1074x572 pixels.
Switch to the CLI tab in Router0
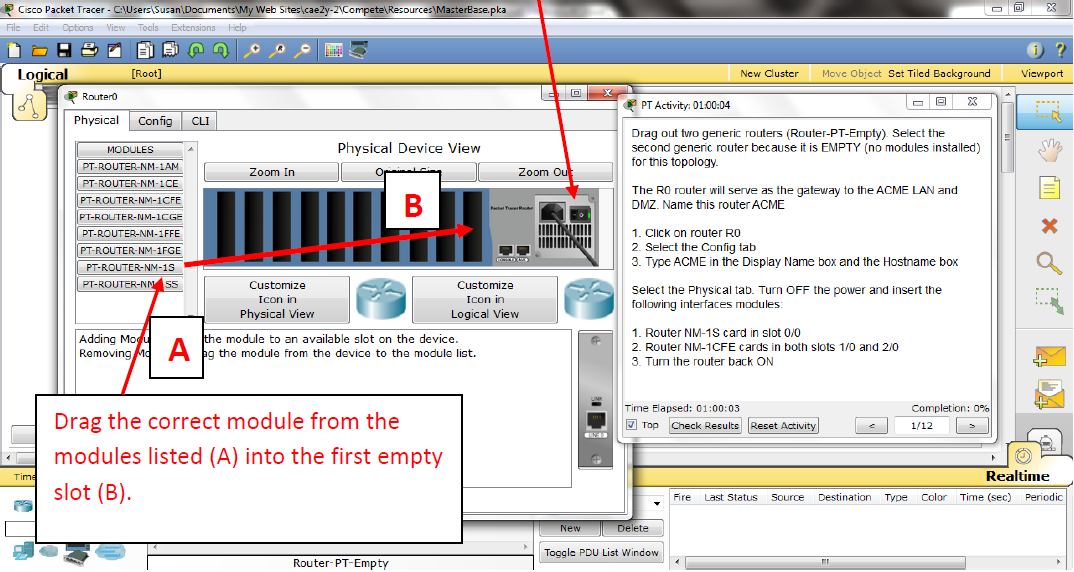click(200, 121)
